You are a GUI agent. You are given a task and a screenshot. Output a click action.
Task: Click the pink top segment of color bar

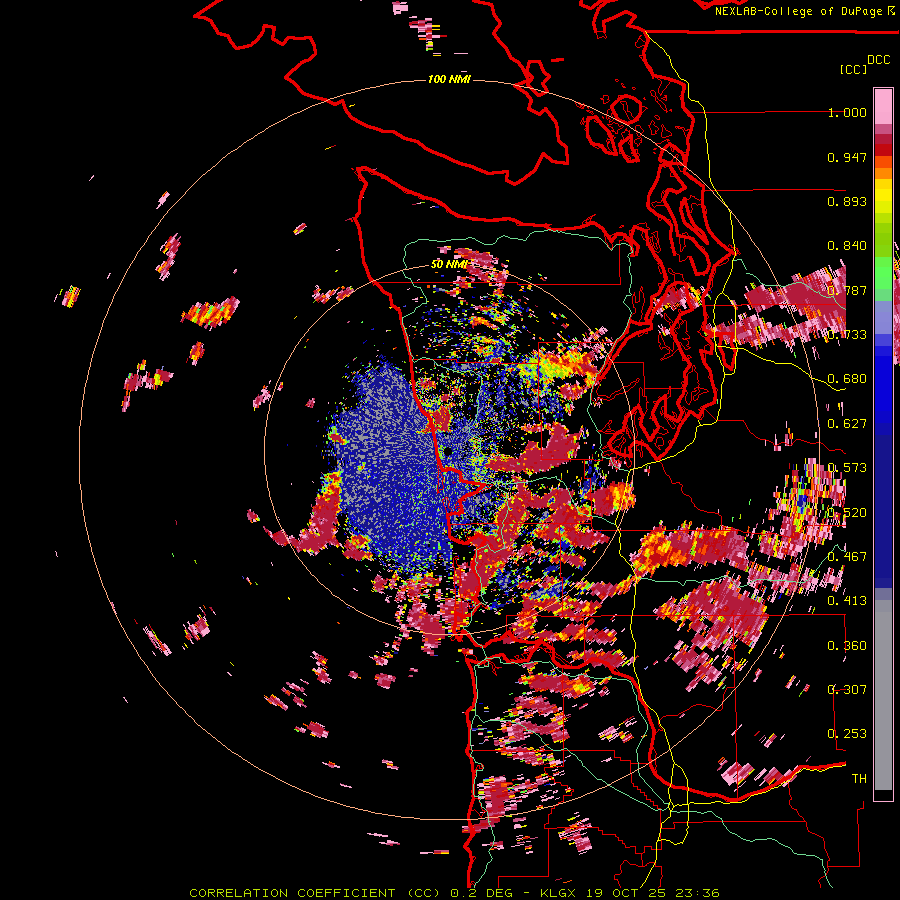tap(883, 106)
